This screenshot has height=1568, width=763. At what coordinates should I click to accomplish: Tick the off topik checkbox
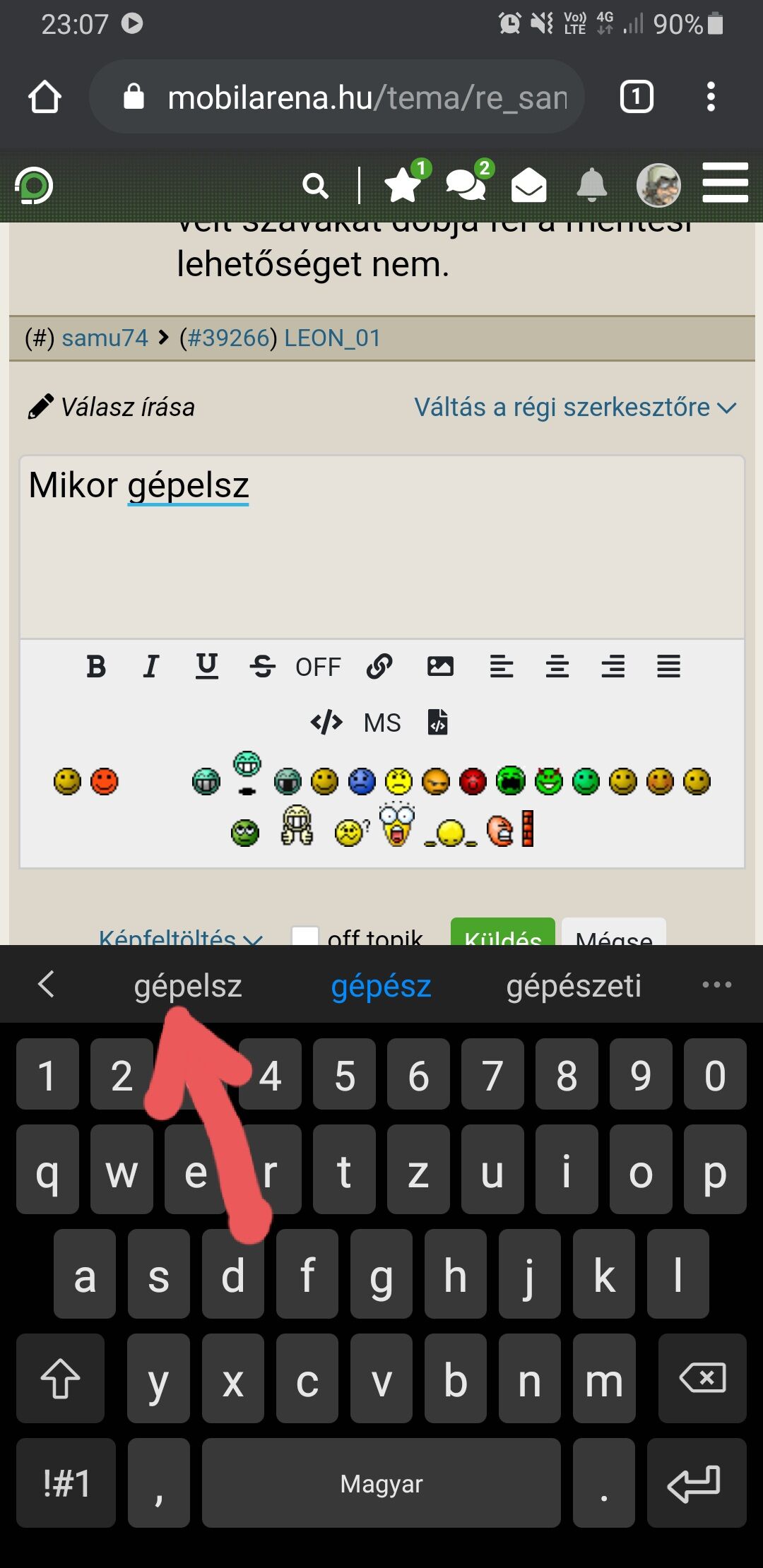305,936
